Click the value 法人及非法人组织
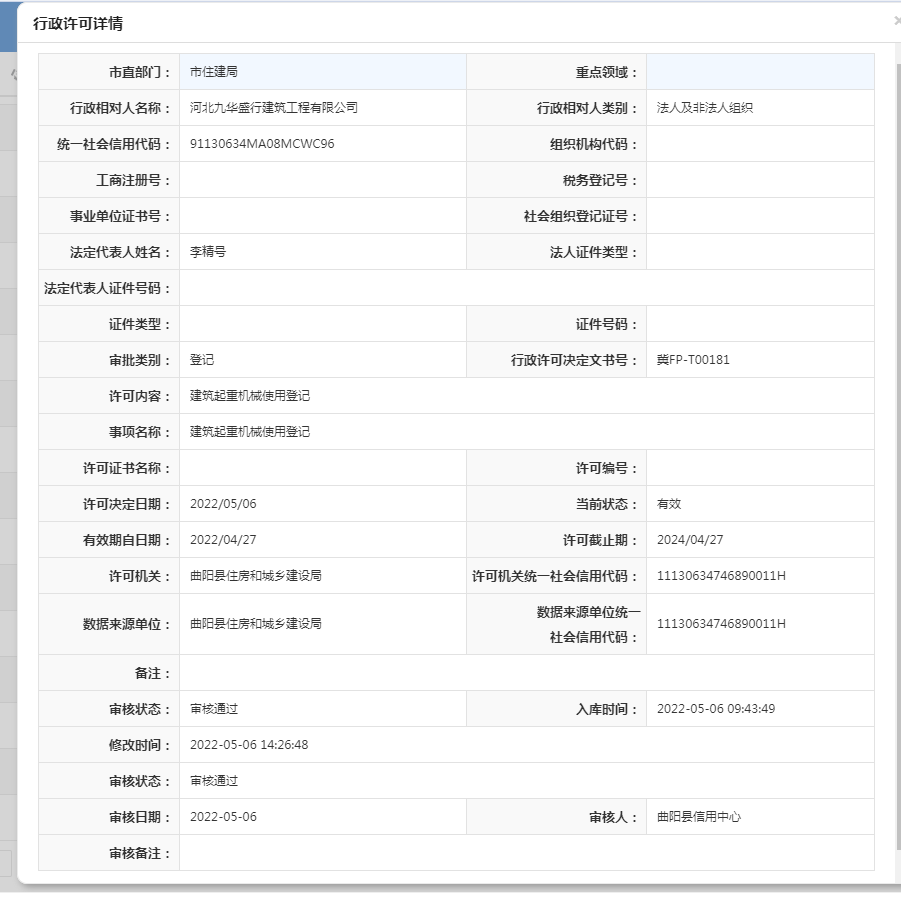Screen dimensions: 901x897 point(704,107)
